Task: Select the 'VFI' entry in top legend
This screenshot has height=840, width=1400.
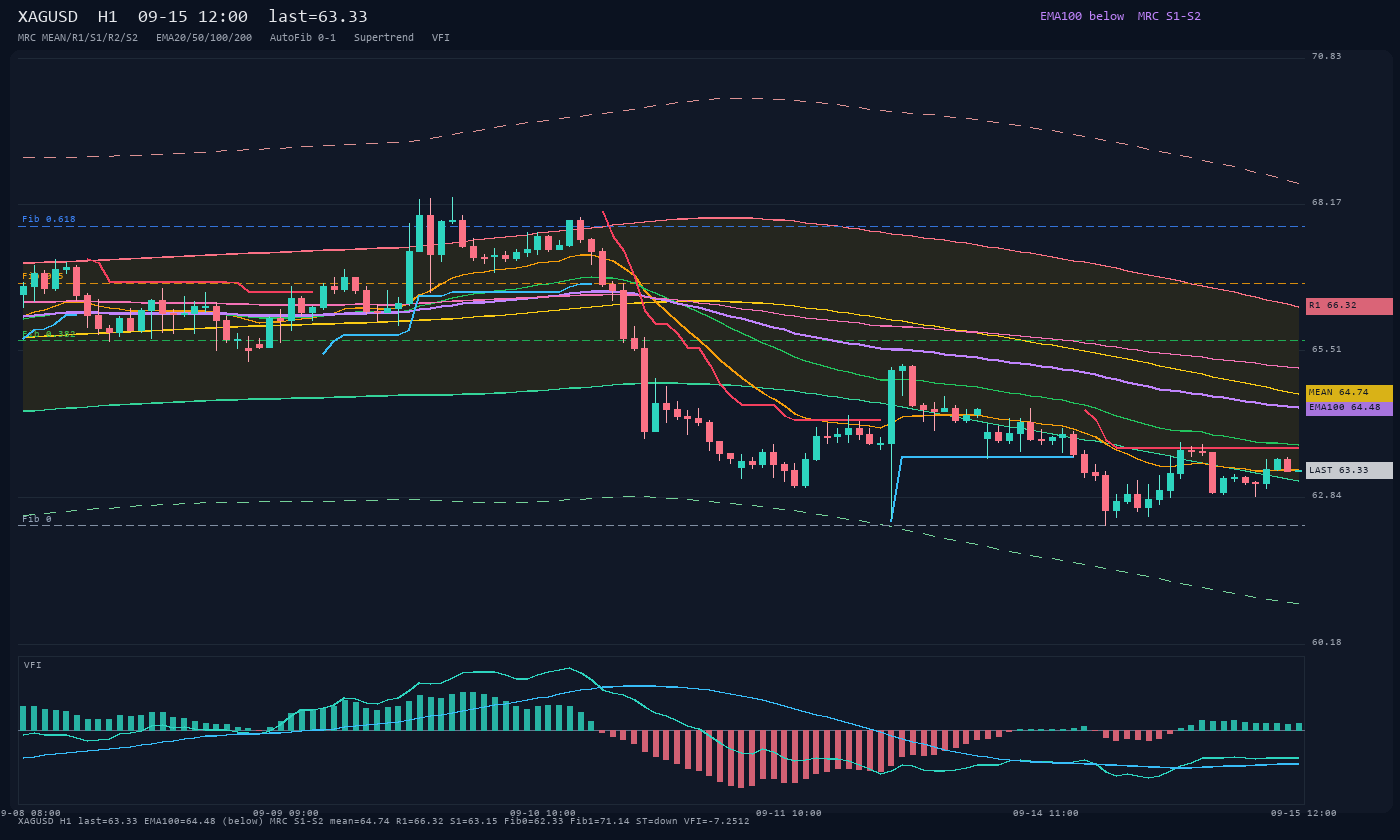Action: (x=441, y=38)
